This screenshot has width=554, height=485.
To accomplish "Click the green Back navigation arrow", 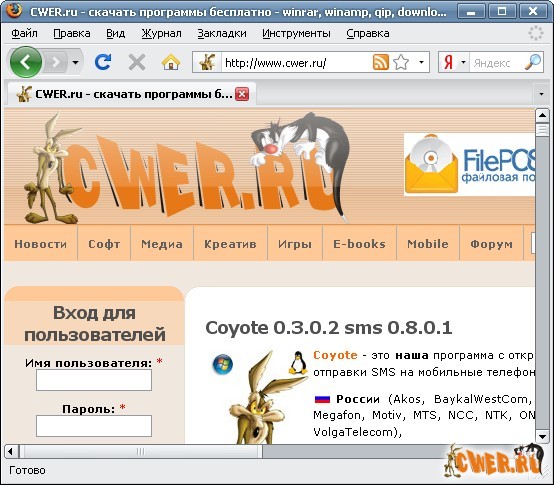I will 25,62.
